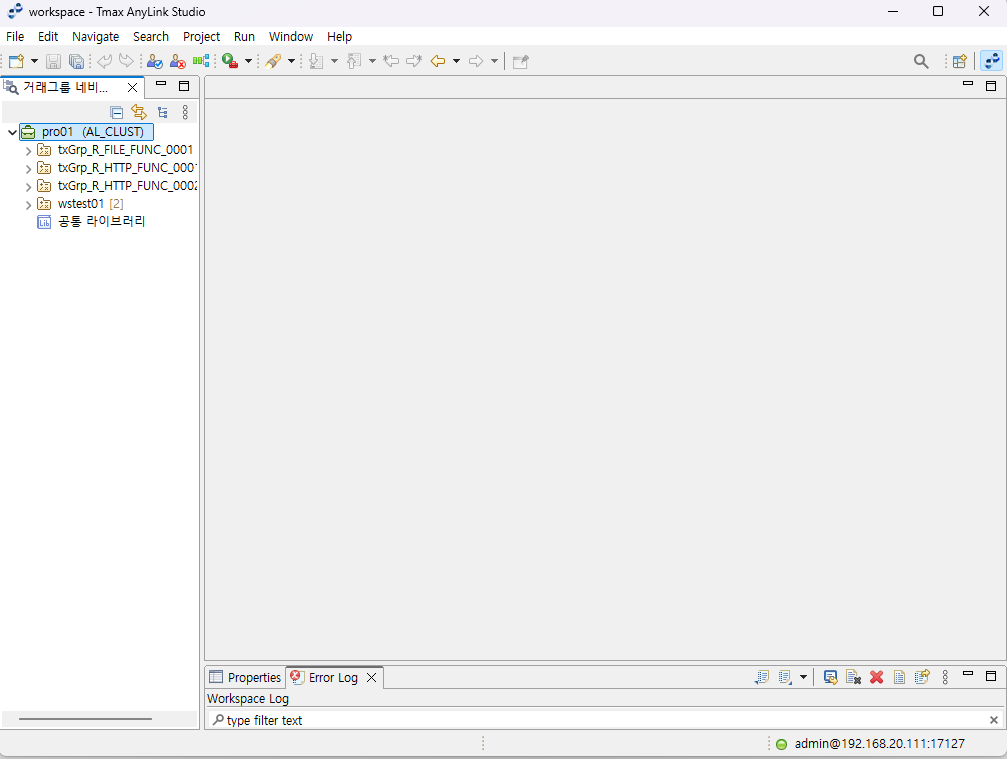Click the user icon with red cross
The width and height of the screenshot is (1007, 759).
coord(178,61)
